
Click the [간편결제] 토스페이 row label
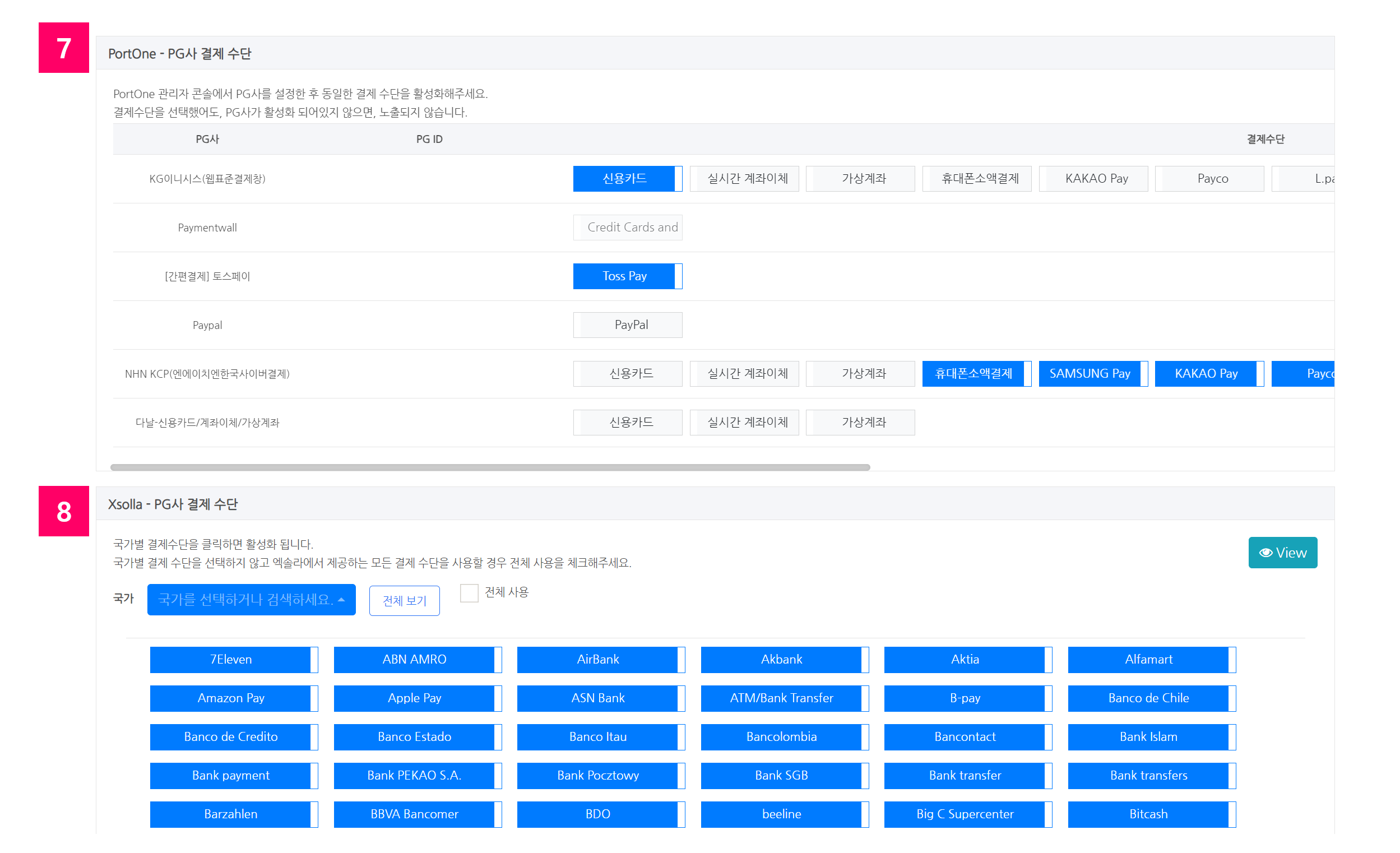[207, 277]
